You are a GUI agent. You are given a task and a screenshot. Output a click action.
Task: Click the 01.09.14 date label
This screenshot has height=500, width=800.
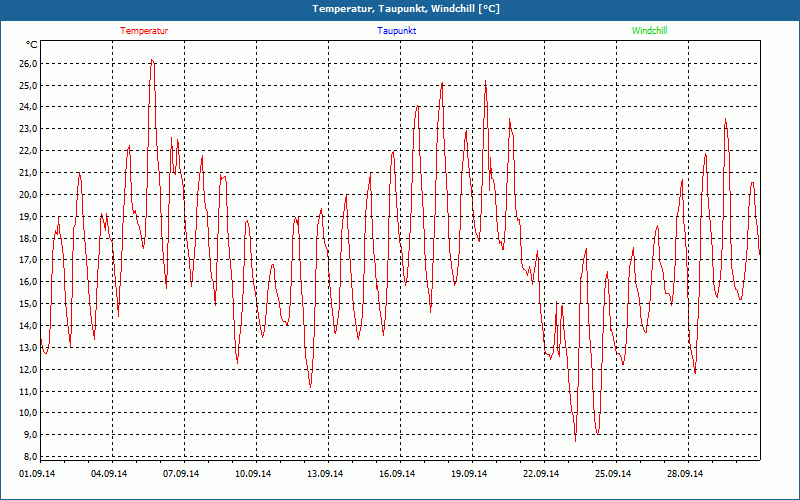coord(37,474)
